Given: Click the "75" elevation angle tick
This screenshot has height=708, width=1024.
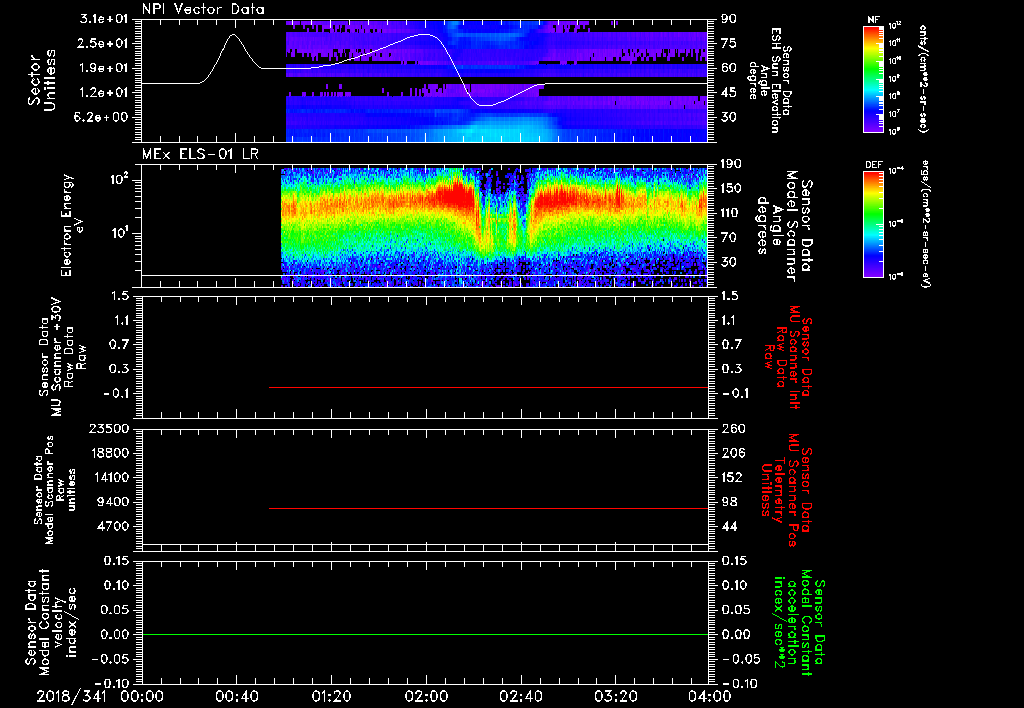Looking at the screenshot, I should pyautogui.click(x=729, y=43).
